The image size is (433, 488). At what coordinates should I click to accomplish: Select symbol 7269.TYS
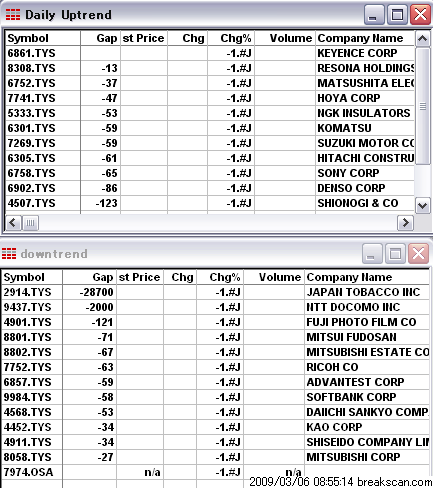click(x=31, y=143)
